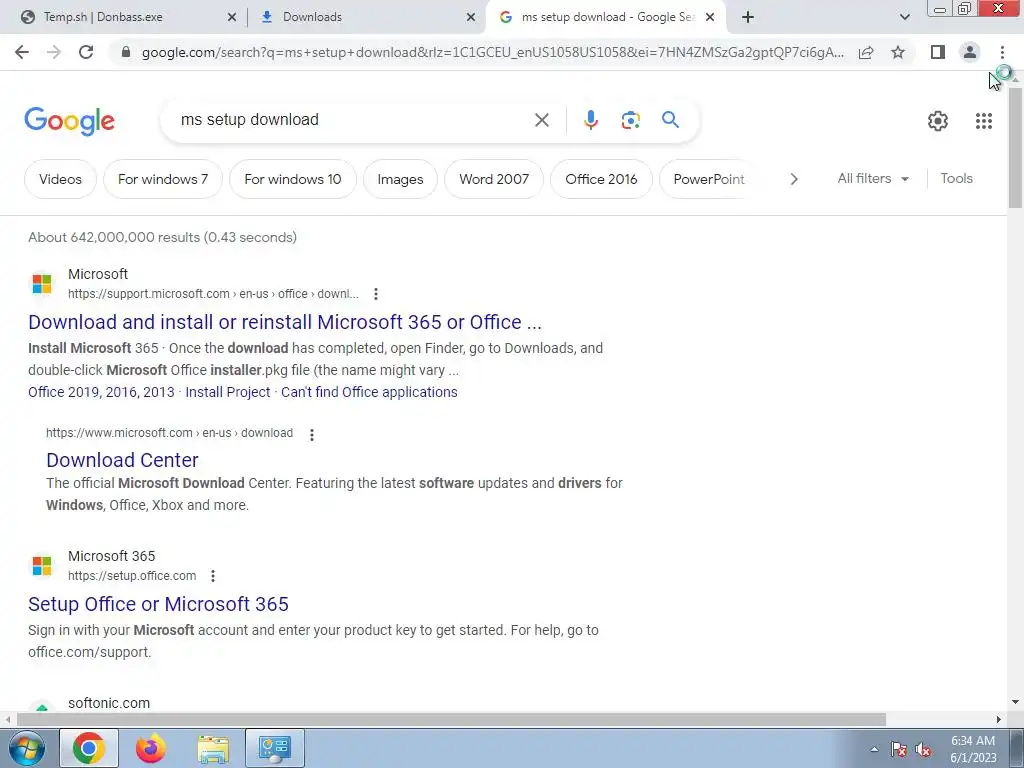
Task: Click the Microsoft favicon of first result
Action: click(42, 284)
